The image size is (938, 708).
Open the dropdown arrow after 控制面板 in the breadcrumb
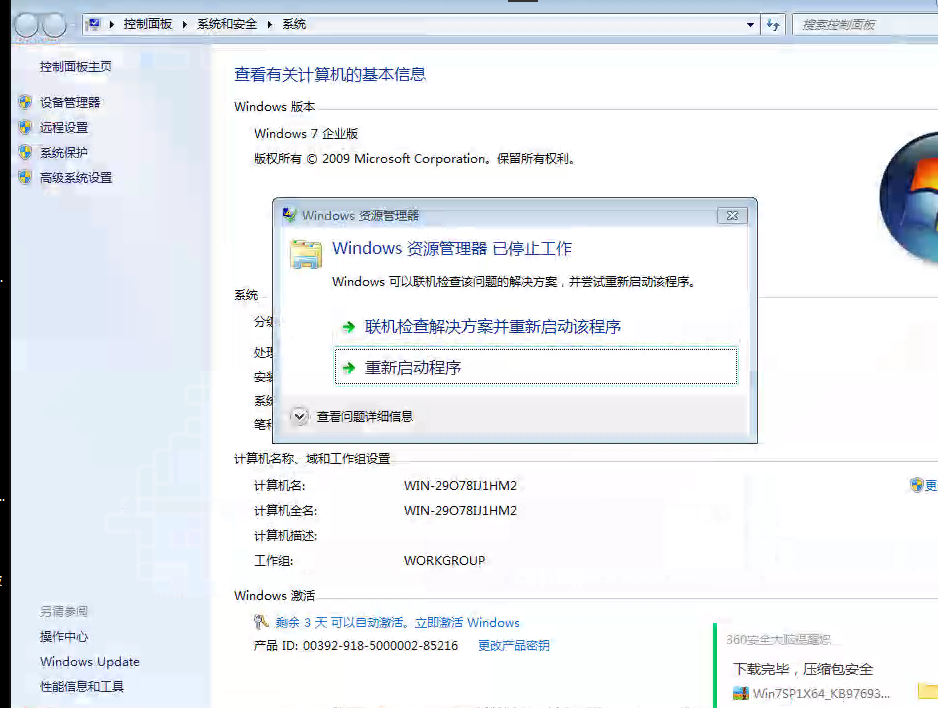(x=185, y=25)
